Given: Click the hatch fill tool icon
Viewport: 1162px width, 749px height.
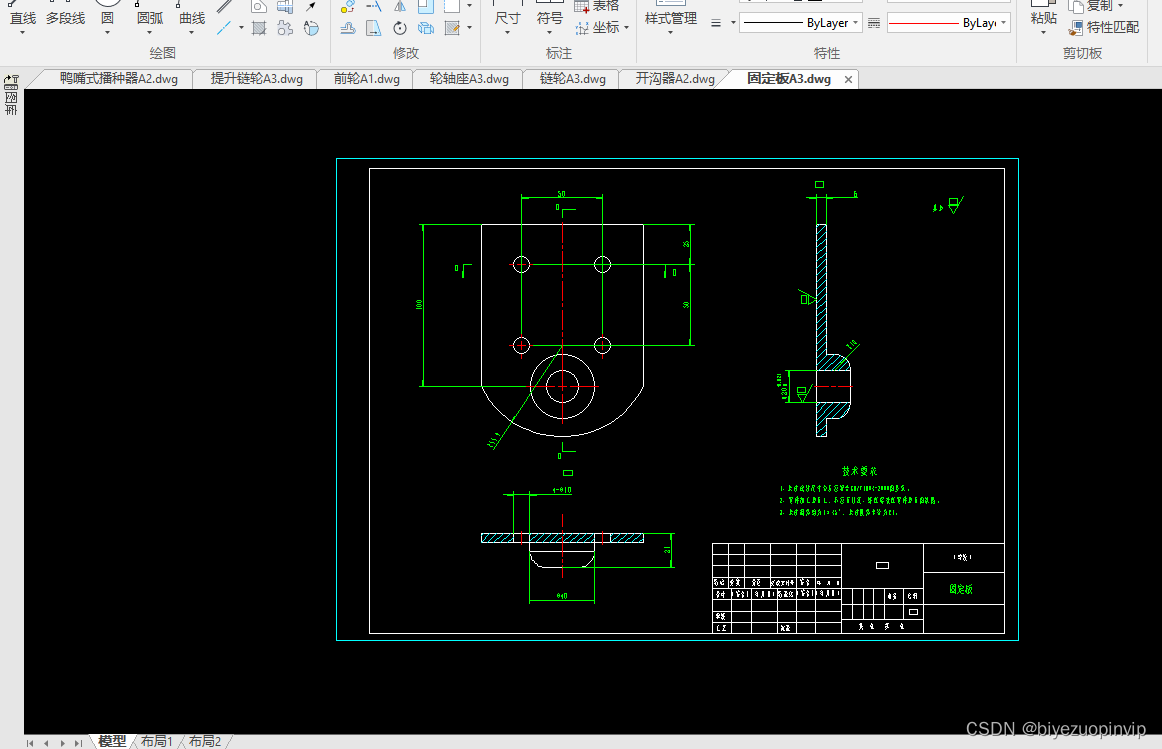Looking at the screenshot, I should click(x=259, y=28).
